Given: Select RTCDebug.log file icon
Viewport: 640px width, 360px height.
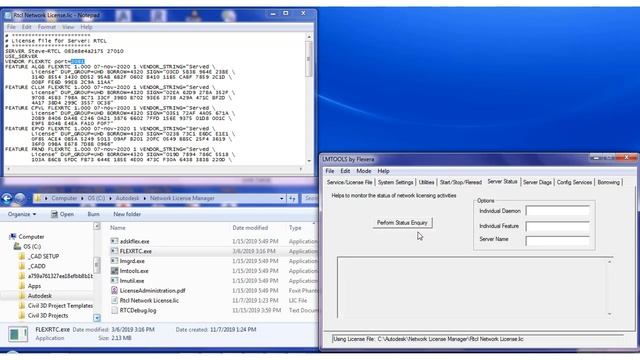Looking at the screenshot, I should (x=114, y=310).
